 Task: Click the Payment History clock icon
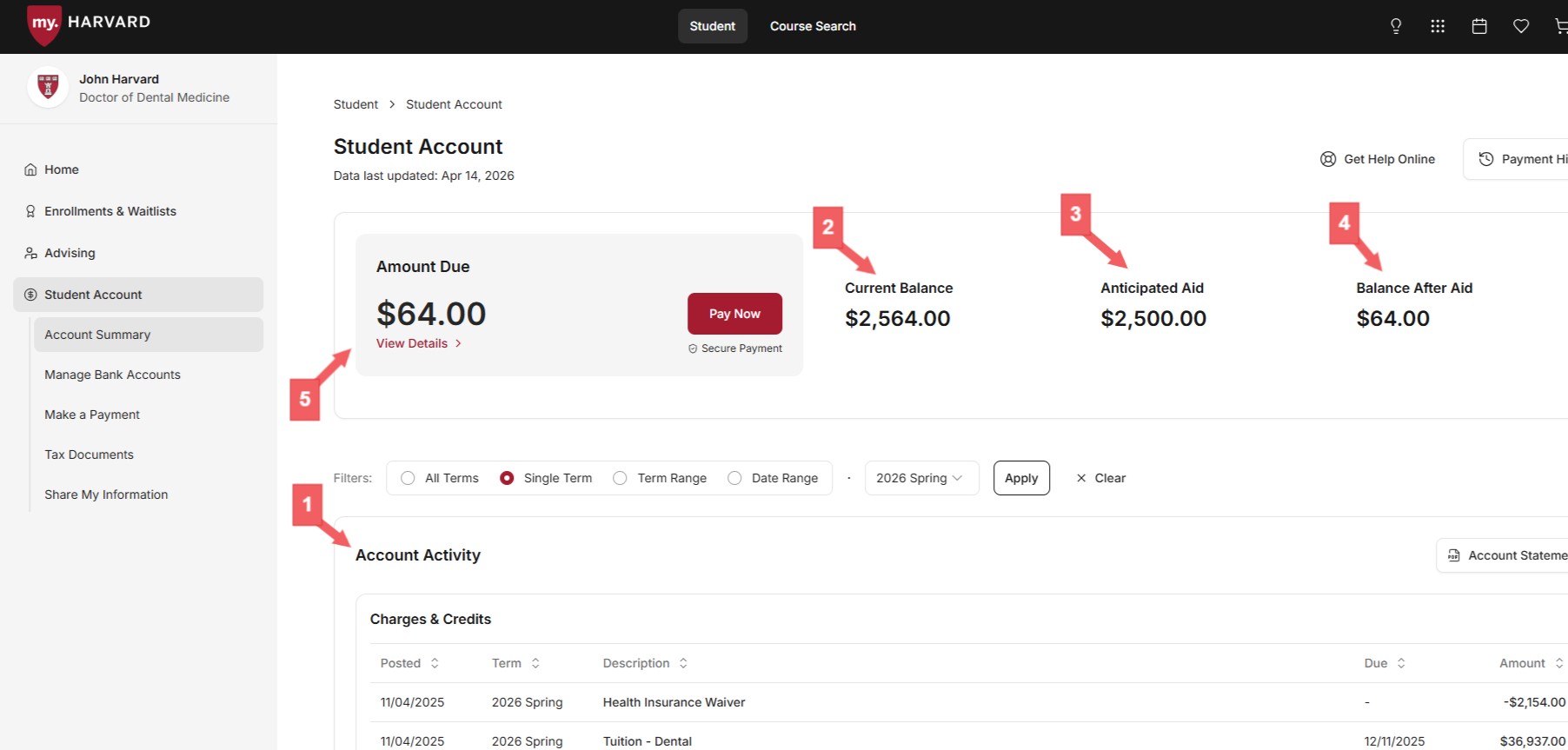1486,159
